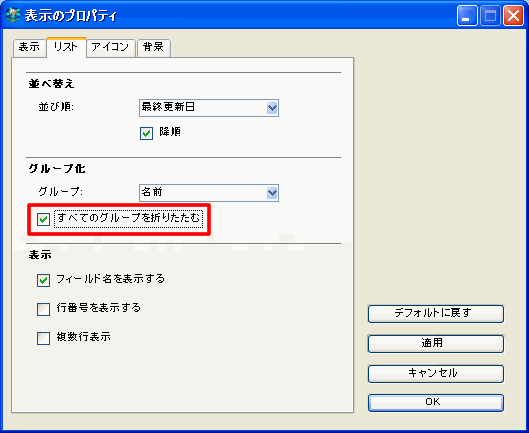The image size is (529, 433).
Task: Enable 行番号を表示する checkbox
Action: pyautogui.click(x=44, y=309)
